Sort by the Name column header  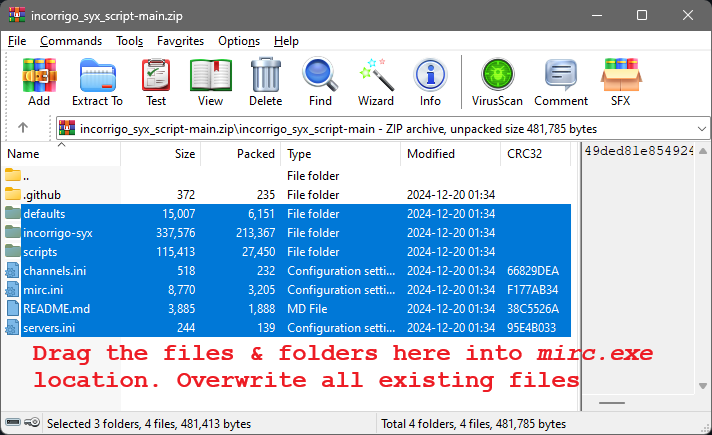pyautogui.click(x=61, y=154)
